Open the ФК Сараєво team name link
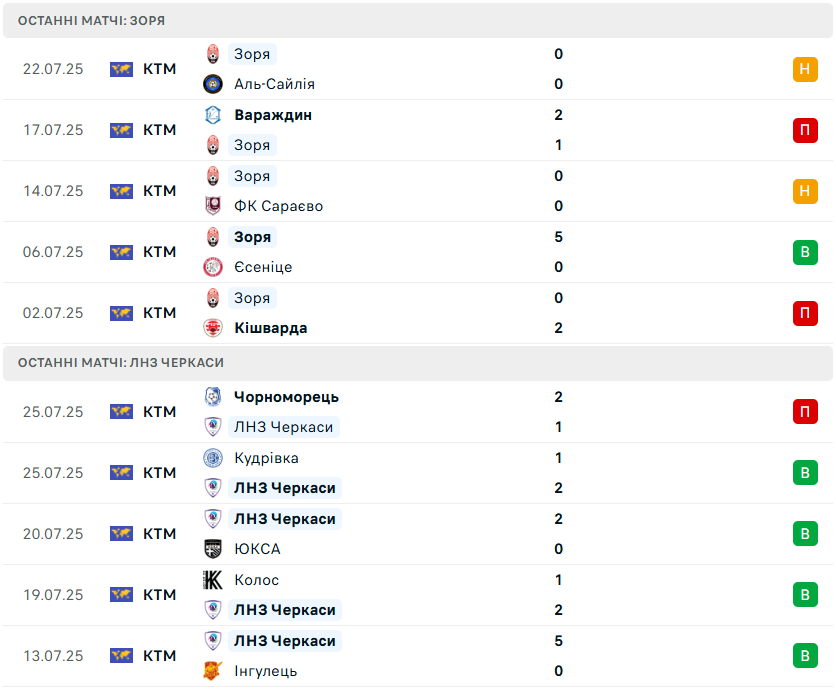Screen dimensions: 836x689 [x=278, y=206]
